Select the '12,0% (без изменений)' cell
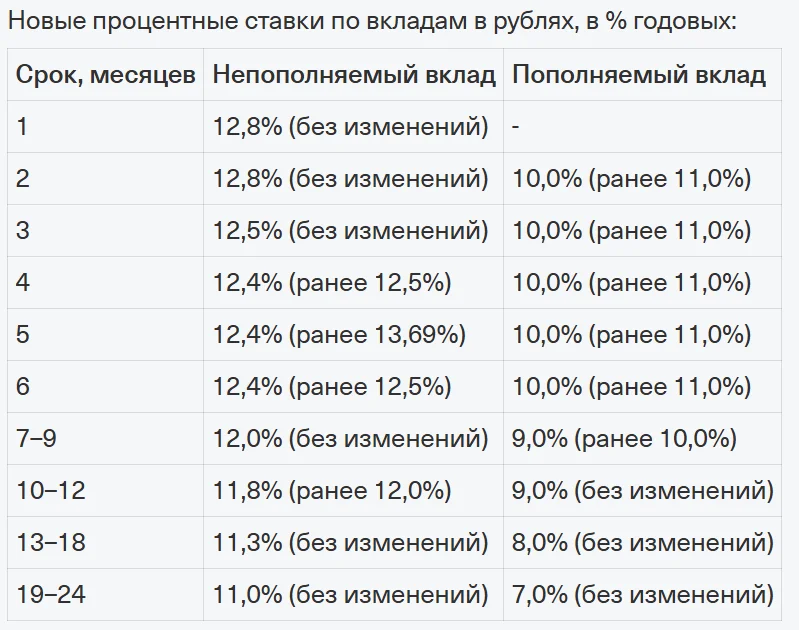 click(354, 438)
